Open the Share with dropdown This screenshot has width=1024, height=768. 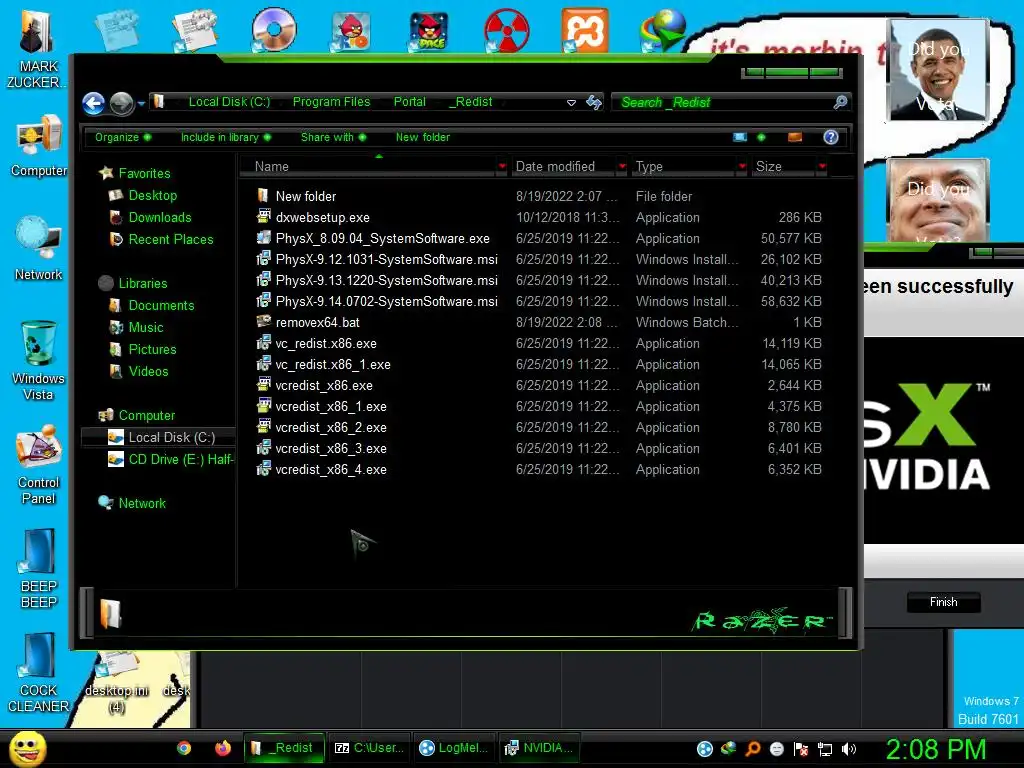pyautogui.click(x=333, y=137)
